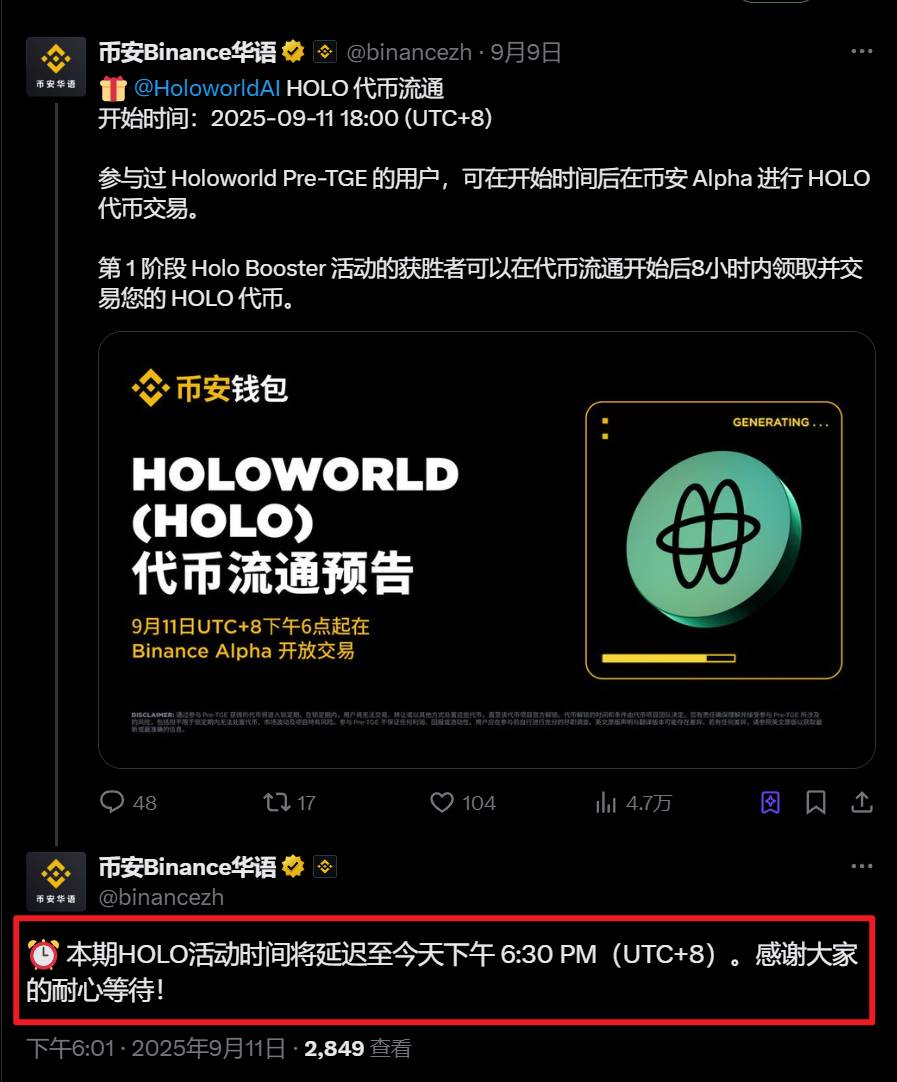Open the 币安Binance华语 profile name in first tweet
Viewport: 897px width, 1082px height.
pyautogui.click(x=187, y=52)
